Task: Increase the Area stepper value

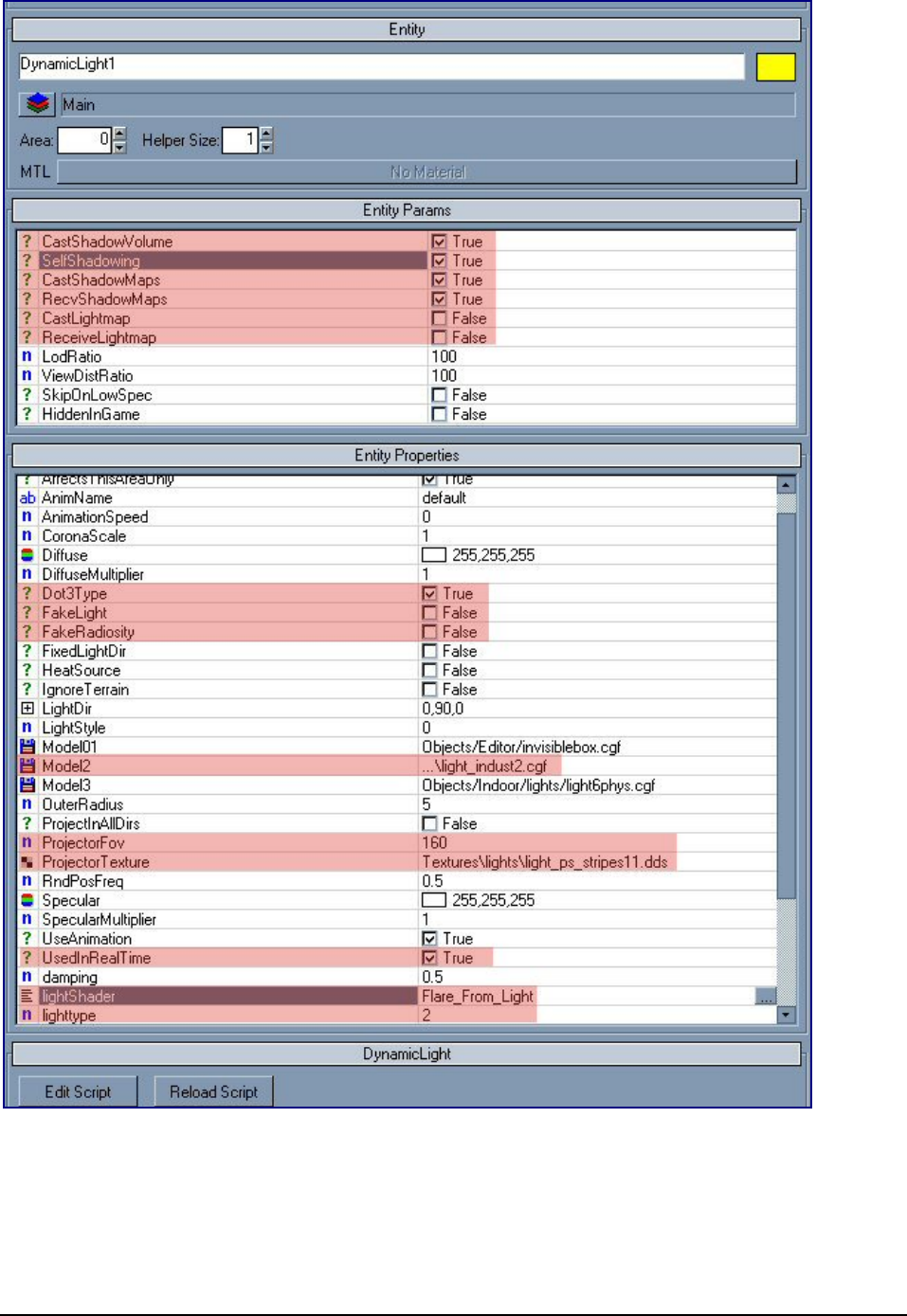Action: pos(119,134)
